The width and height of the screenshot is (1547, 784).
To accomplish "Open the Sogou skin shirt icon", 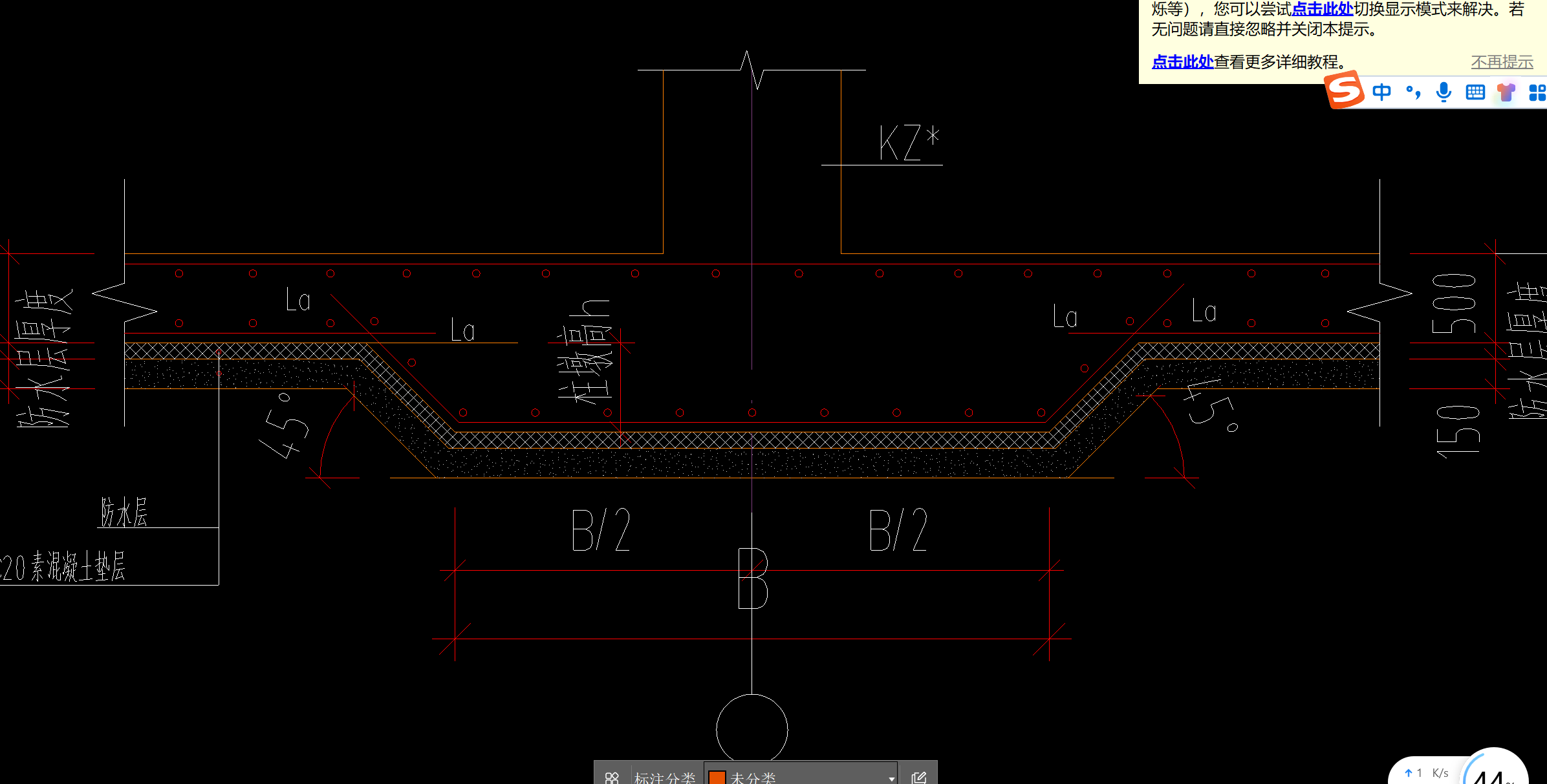I will (x=1506, y=92).
